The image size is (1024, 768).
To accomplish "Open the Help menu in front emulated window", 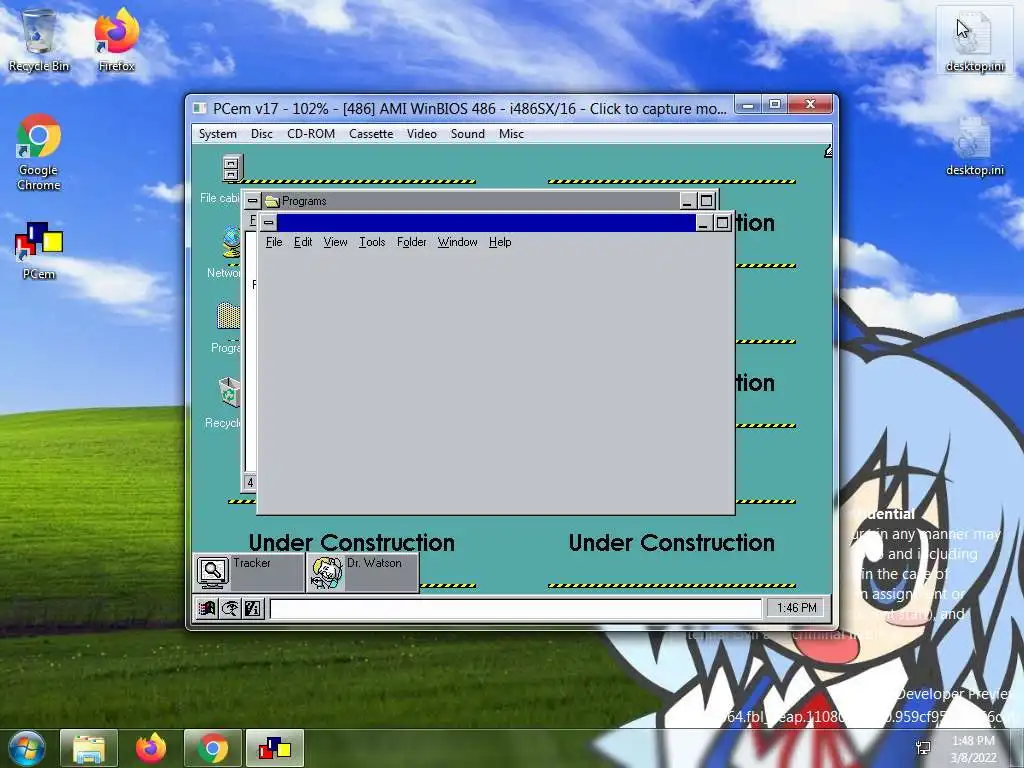I will [x=500, y=242].
